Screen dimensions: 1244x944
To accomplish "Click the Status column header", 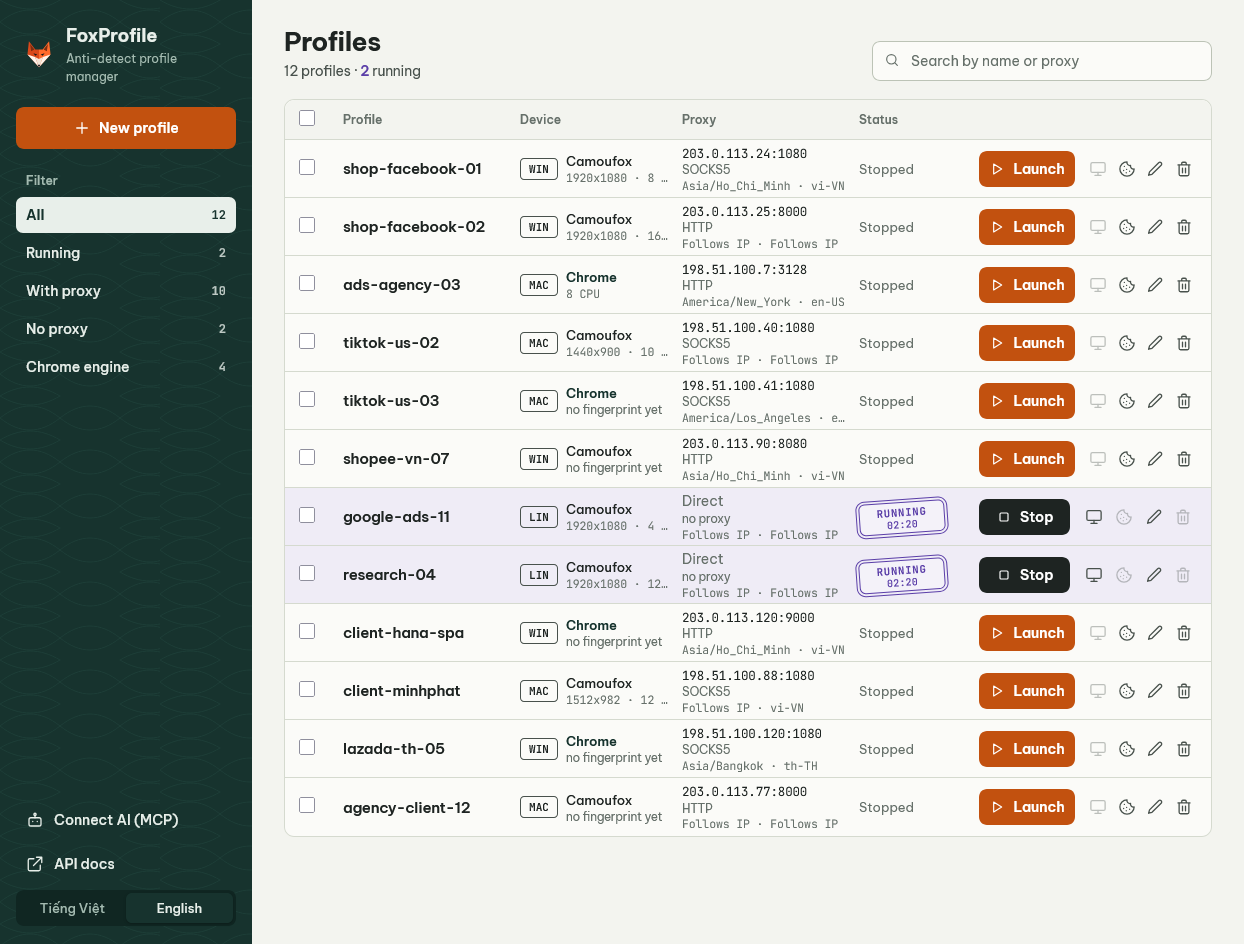I will pos(878,119).
